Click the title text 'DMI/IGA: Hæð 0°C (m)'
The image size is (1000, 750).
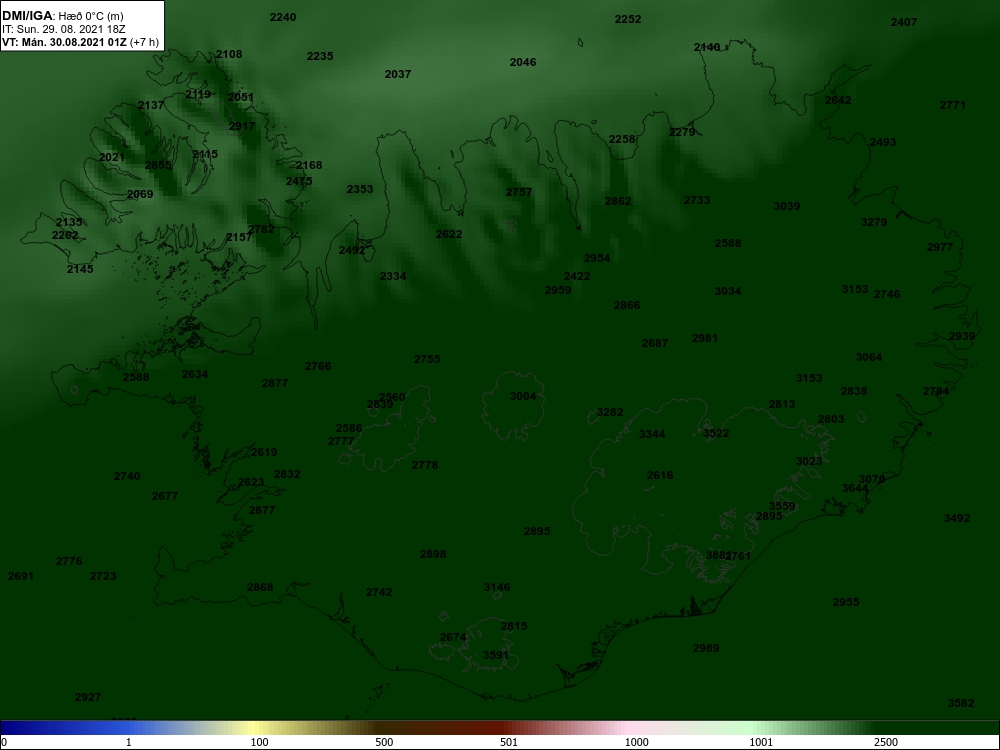[x=62, y=16]
